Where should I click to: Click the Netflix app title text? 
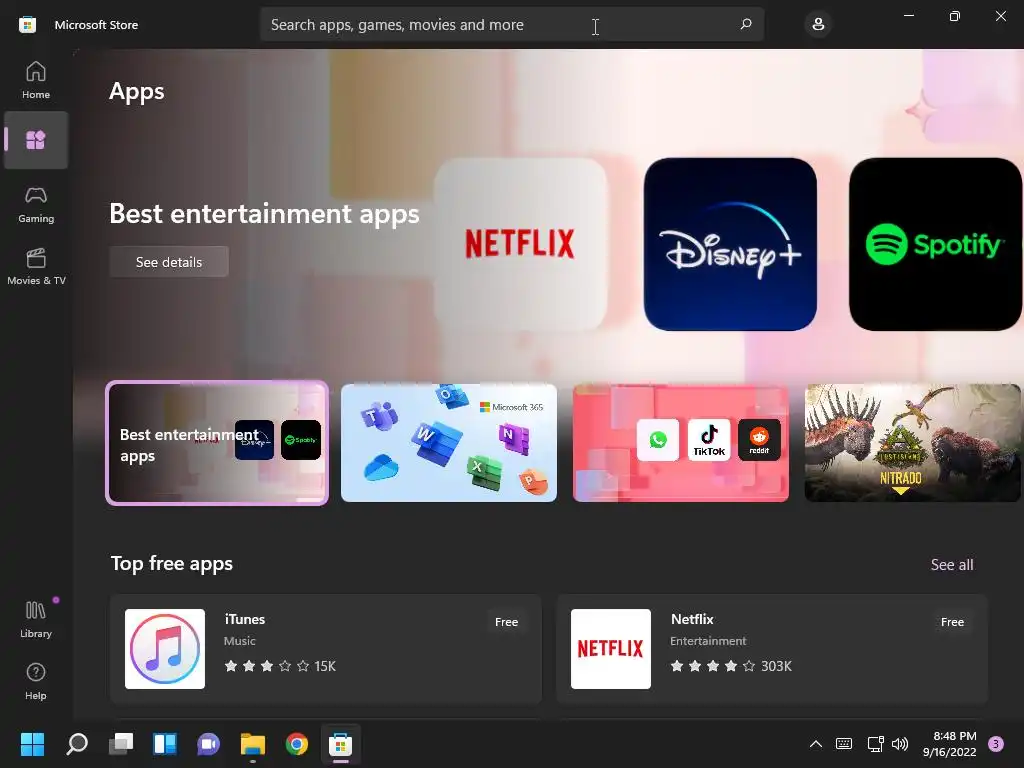[x=692, y=619]
